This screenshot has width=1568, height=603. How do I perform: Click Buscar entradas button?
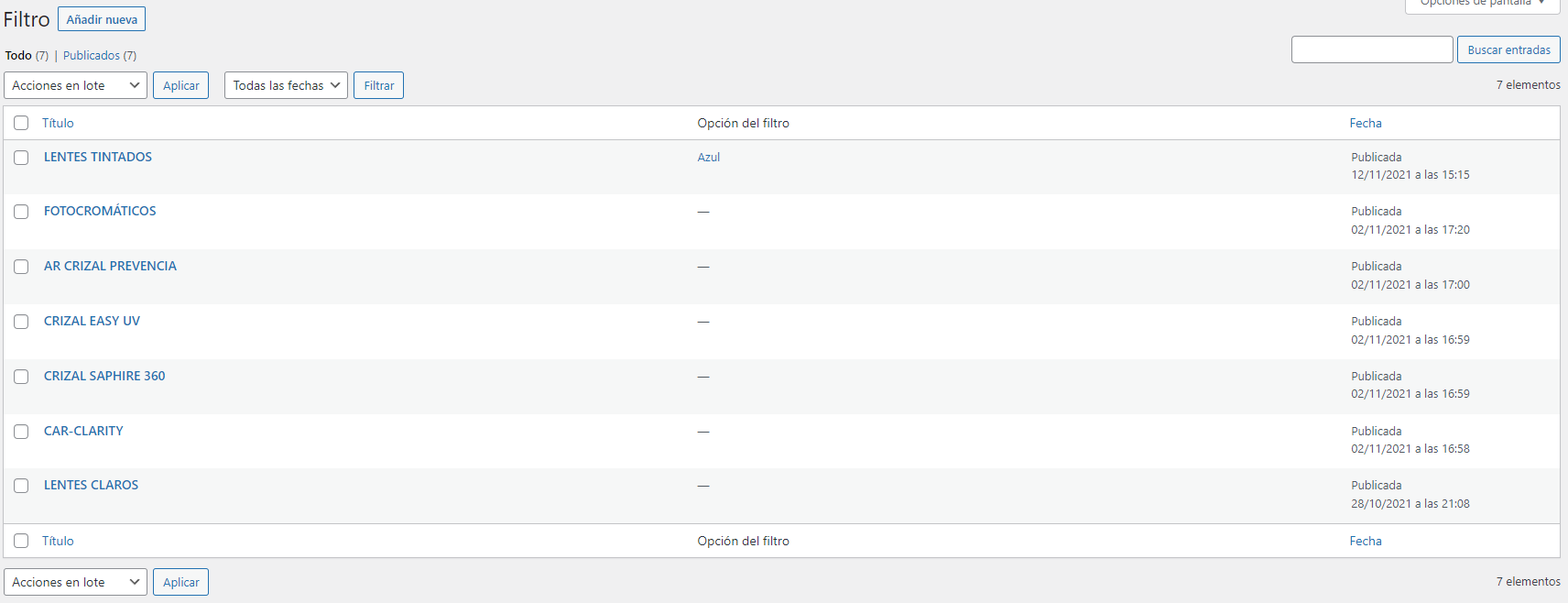point(1508,49)
